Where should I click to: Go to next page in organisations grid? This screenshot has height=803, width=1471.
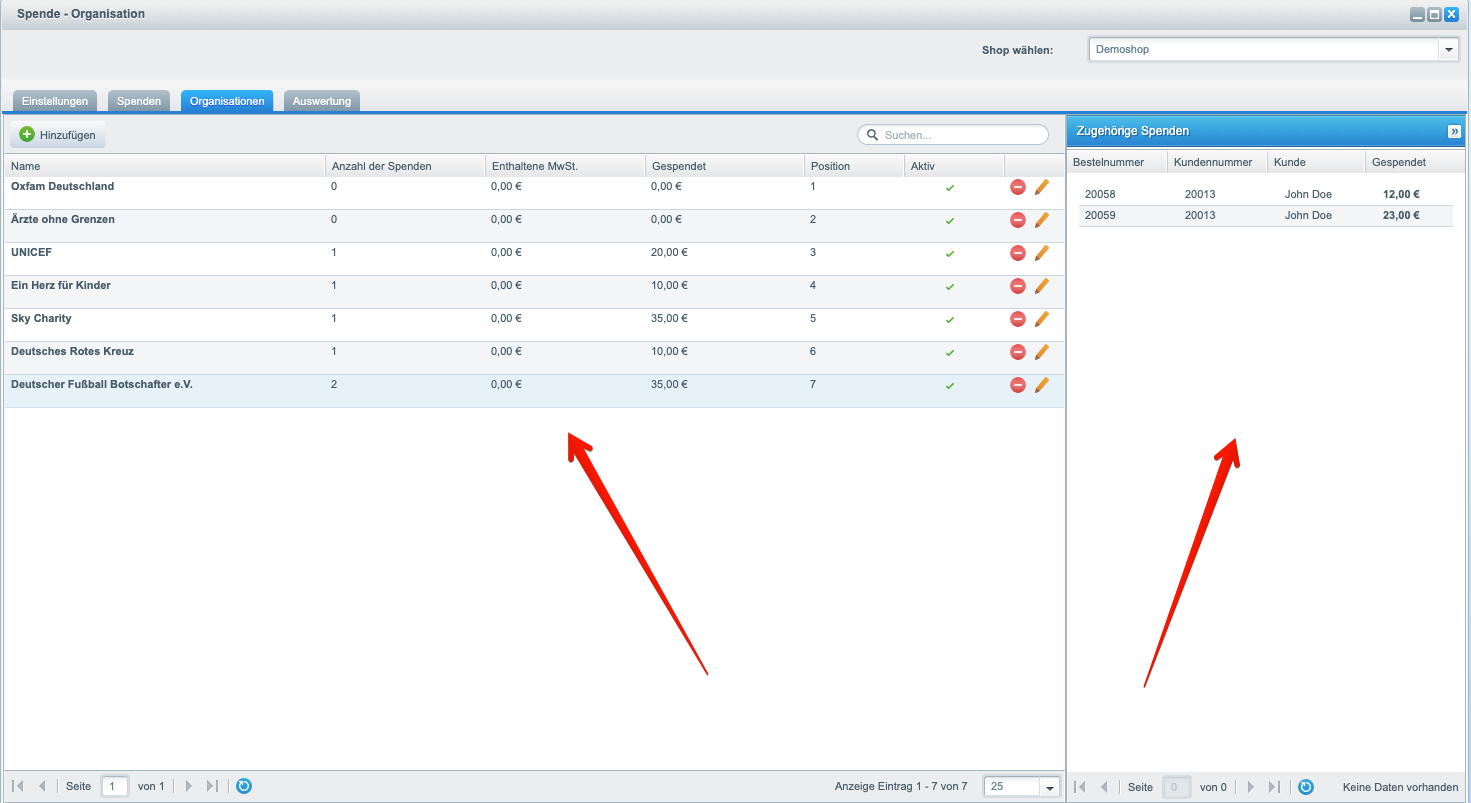188,786
